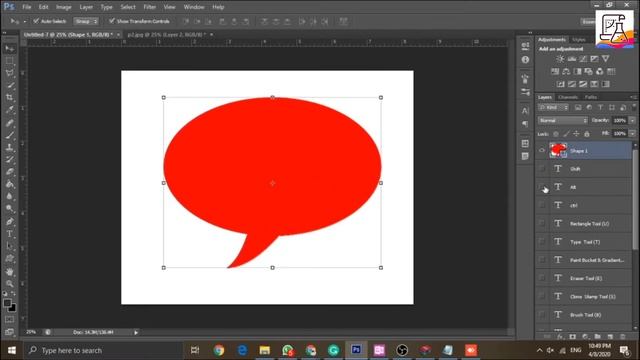Click the Windows search box
The height and width of the screenshot is (360, 640).
(103, 350)
